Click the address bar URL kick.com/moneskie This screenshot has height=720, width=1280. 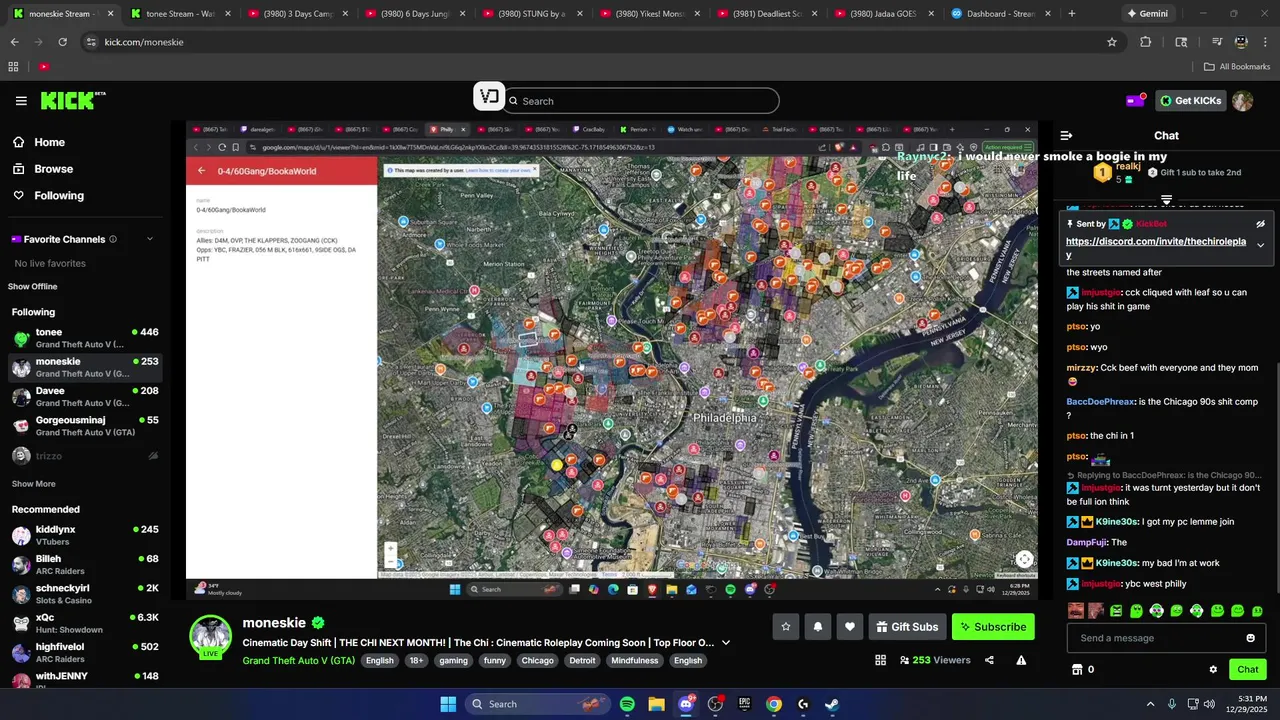pos(144,42)
